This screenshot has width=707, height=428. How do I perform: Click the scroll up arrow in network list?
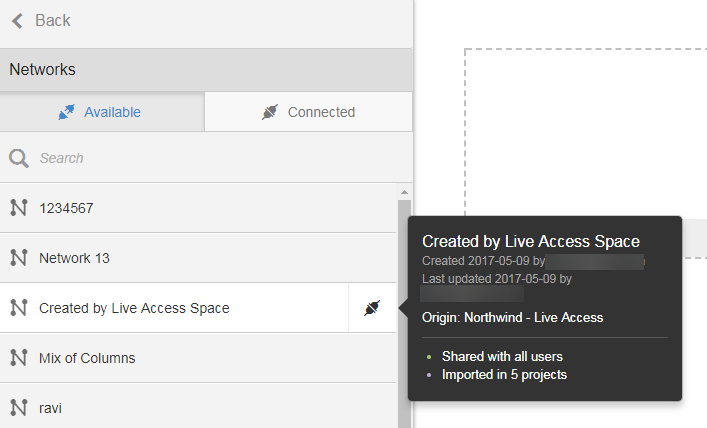pos(404,192)
